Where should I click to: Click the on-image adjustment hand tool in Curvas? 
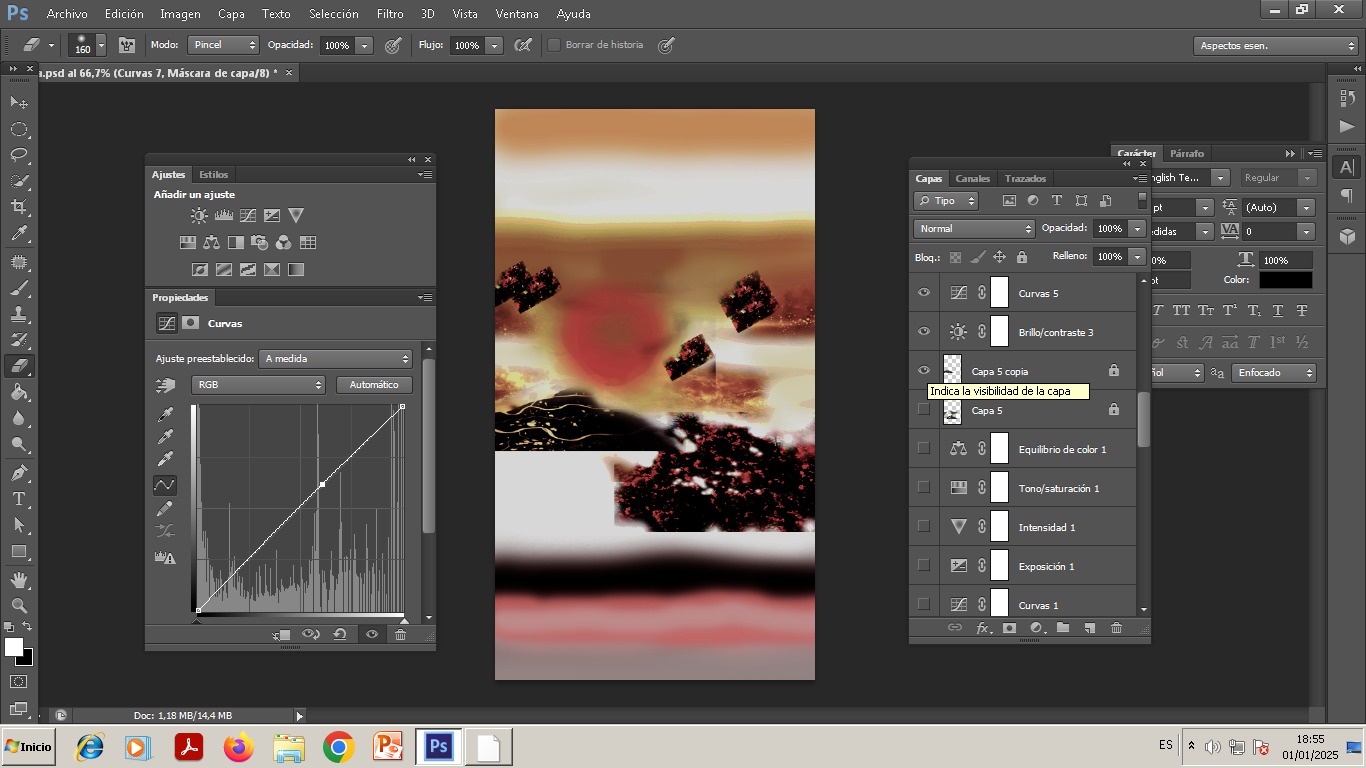pyautogui.click(x=165, y=385)
